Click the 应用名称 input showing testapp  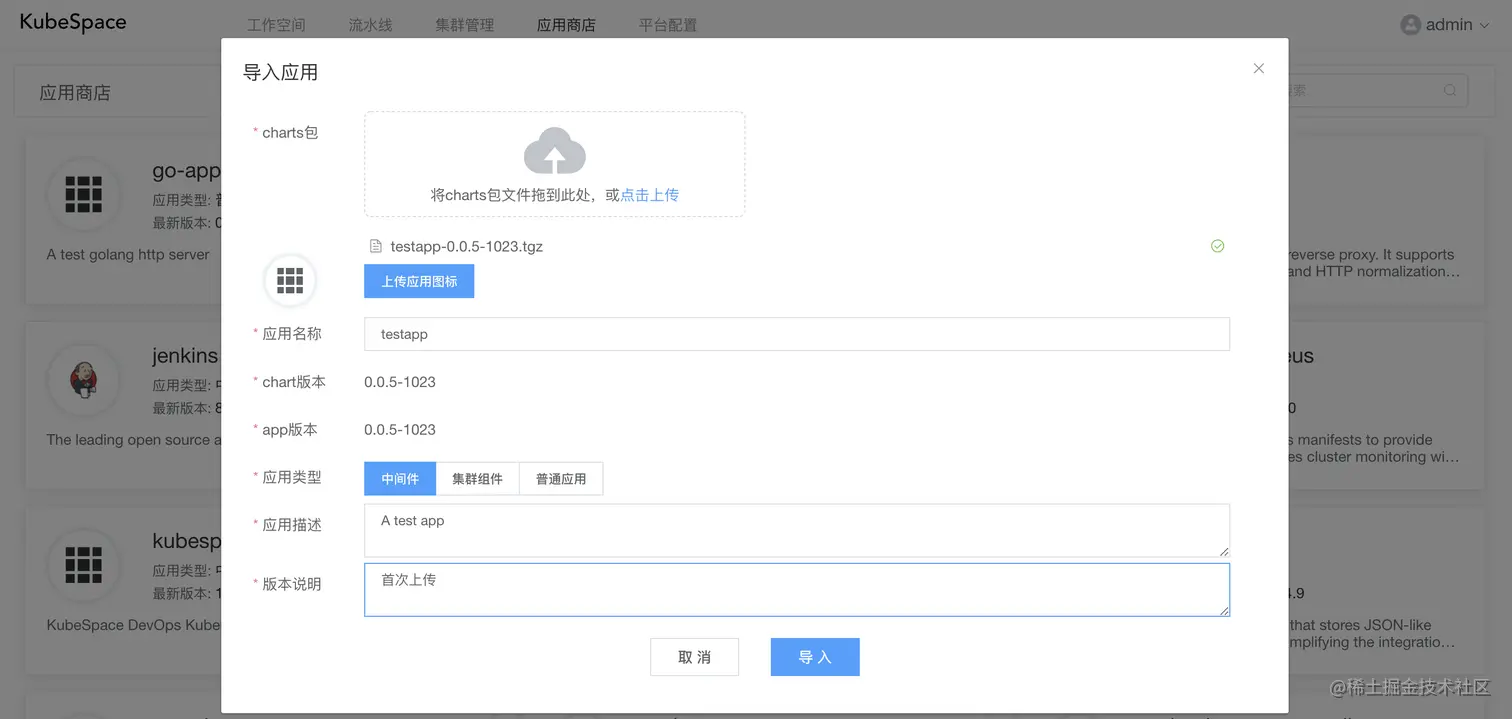(796, 333)
